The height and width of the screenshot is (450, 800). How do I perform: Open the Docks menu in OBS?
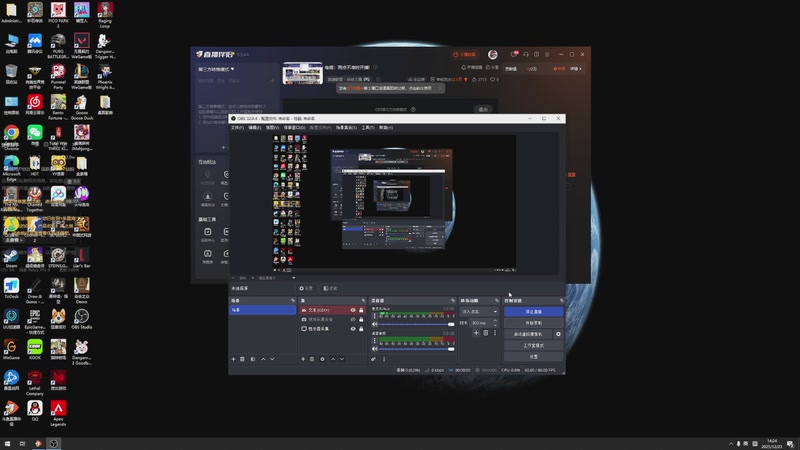click(294, 128)
